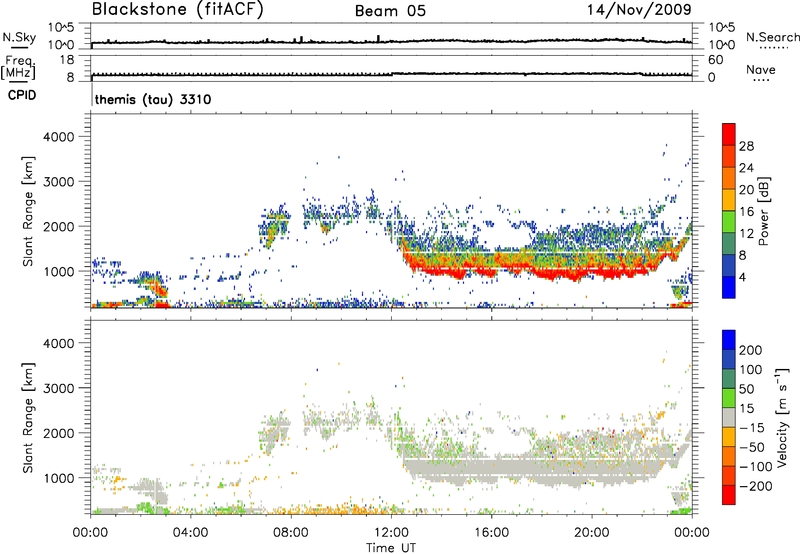The width and height of the screenshot is (800, 554).
Task: Click the 'N.Sky' legend label
Action: click(19, 37)
